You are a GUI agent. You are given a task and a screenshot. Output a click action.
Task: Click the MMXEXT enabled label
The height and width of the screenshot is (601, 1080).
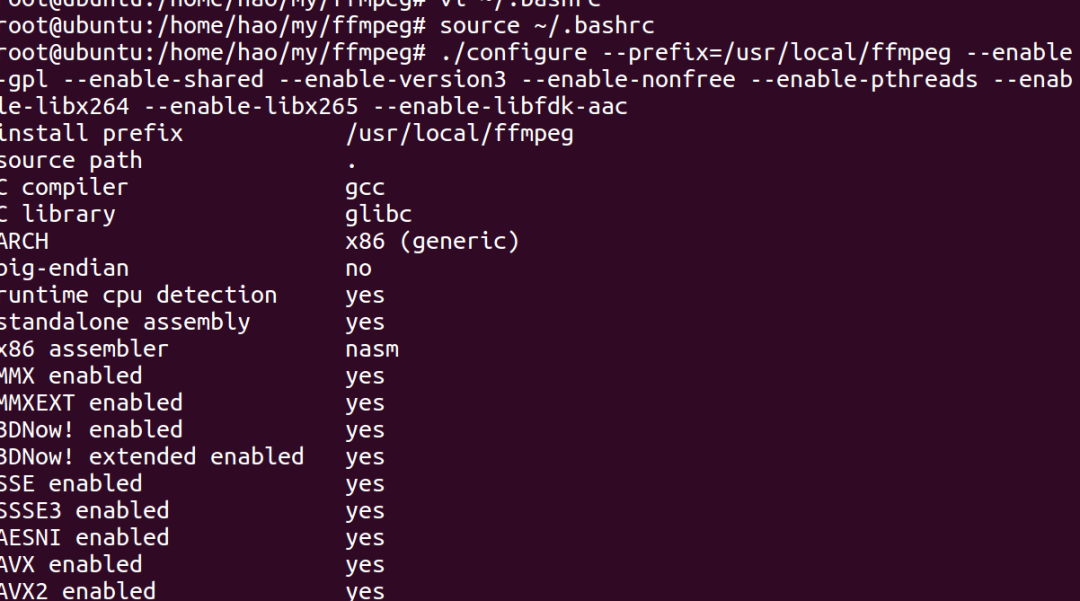pyautogui.click(x=91, y=403)
